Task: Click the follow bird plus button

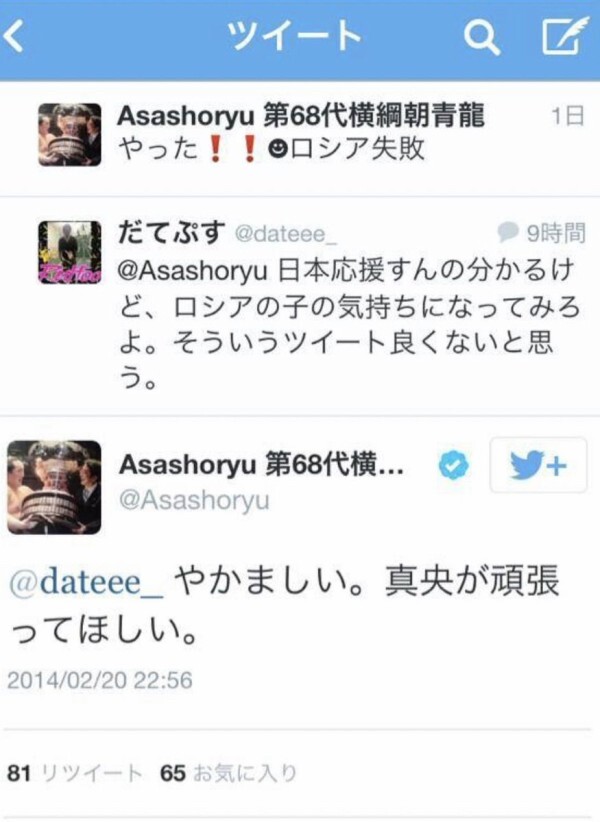Action: pos(538,465)
